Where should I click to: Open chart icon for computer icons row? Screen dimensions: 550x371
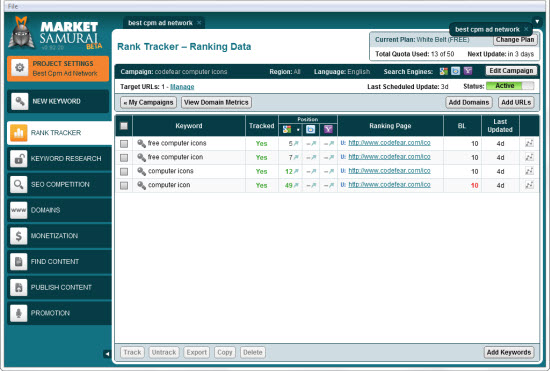coord(529,171)
